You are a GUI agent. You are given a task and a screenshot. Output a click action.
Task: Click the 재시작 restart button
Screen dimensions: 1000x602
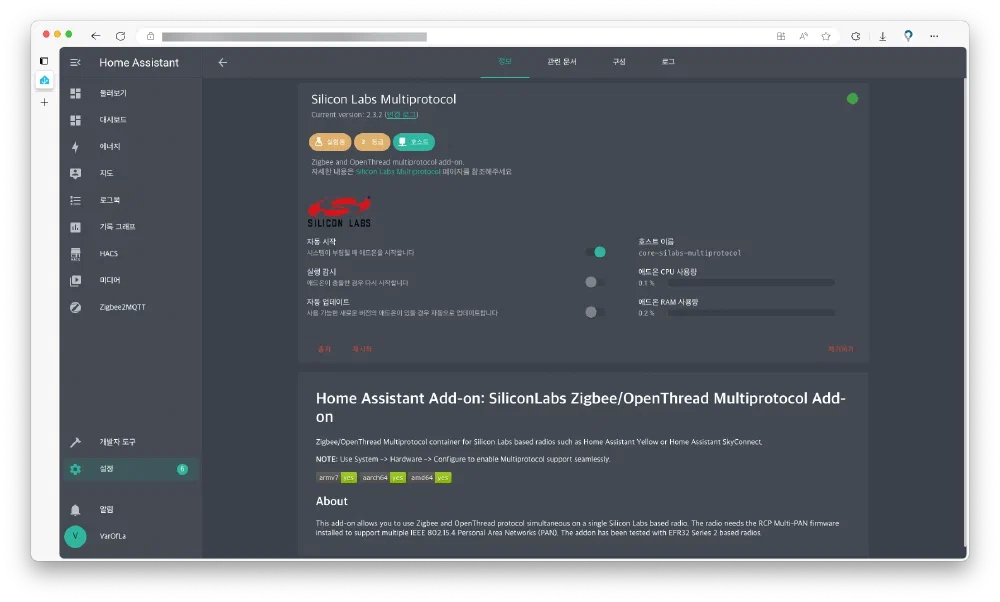click(361, 349)
